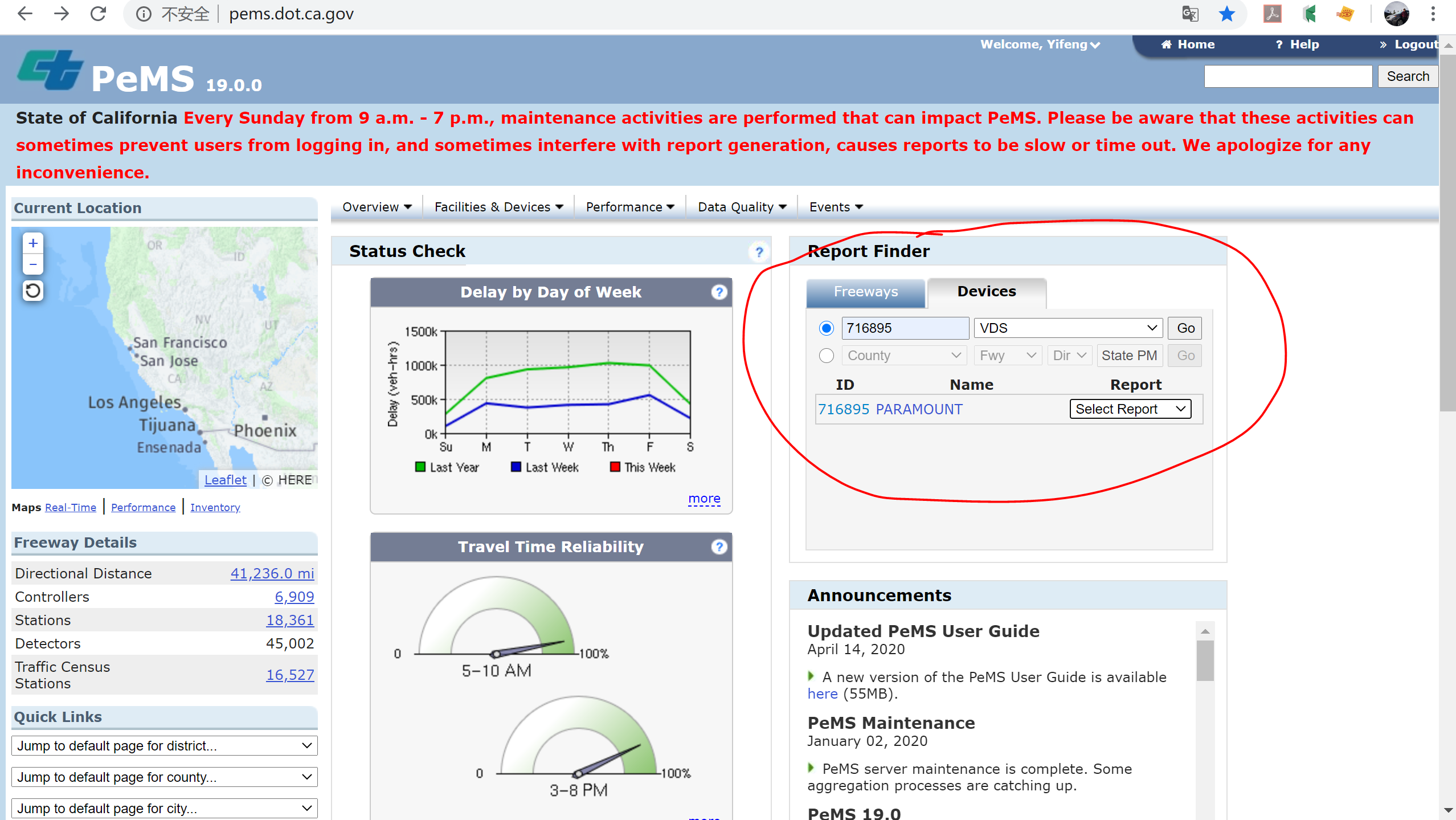Viewport: 1456px width, 820px height.
Task: Reload the page with the refresh icon
Action: [98, 14]
